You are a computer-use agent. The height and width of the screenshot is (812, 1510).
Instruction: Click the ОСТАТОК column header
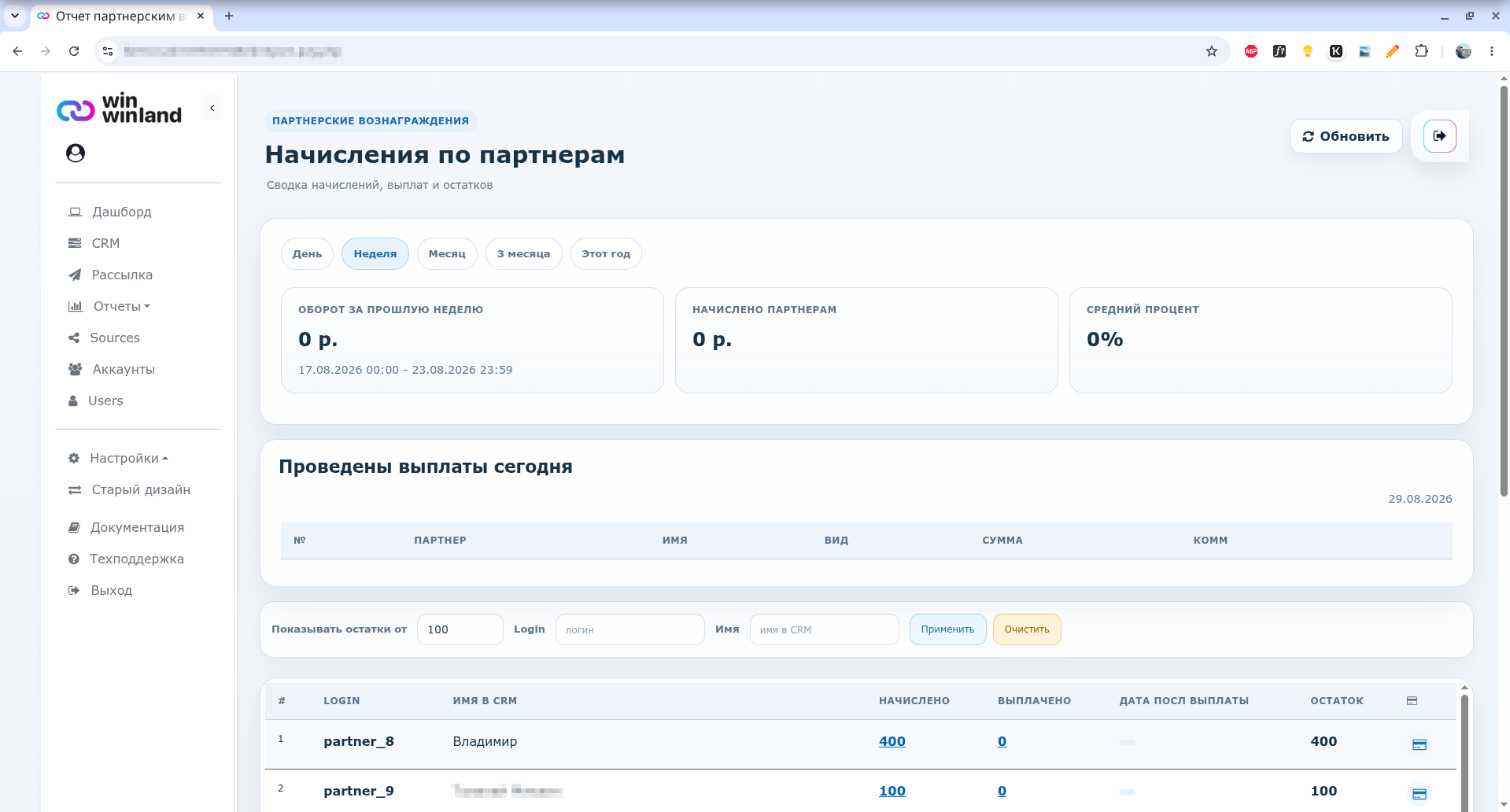point(1337,700)
